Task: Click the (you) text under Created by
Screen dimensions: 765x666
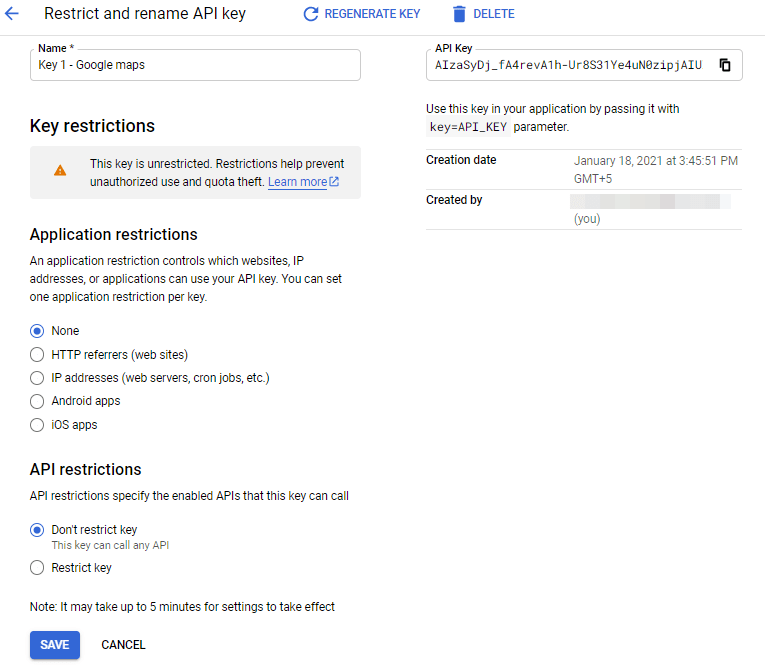Action: click(587, 219)
